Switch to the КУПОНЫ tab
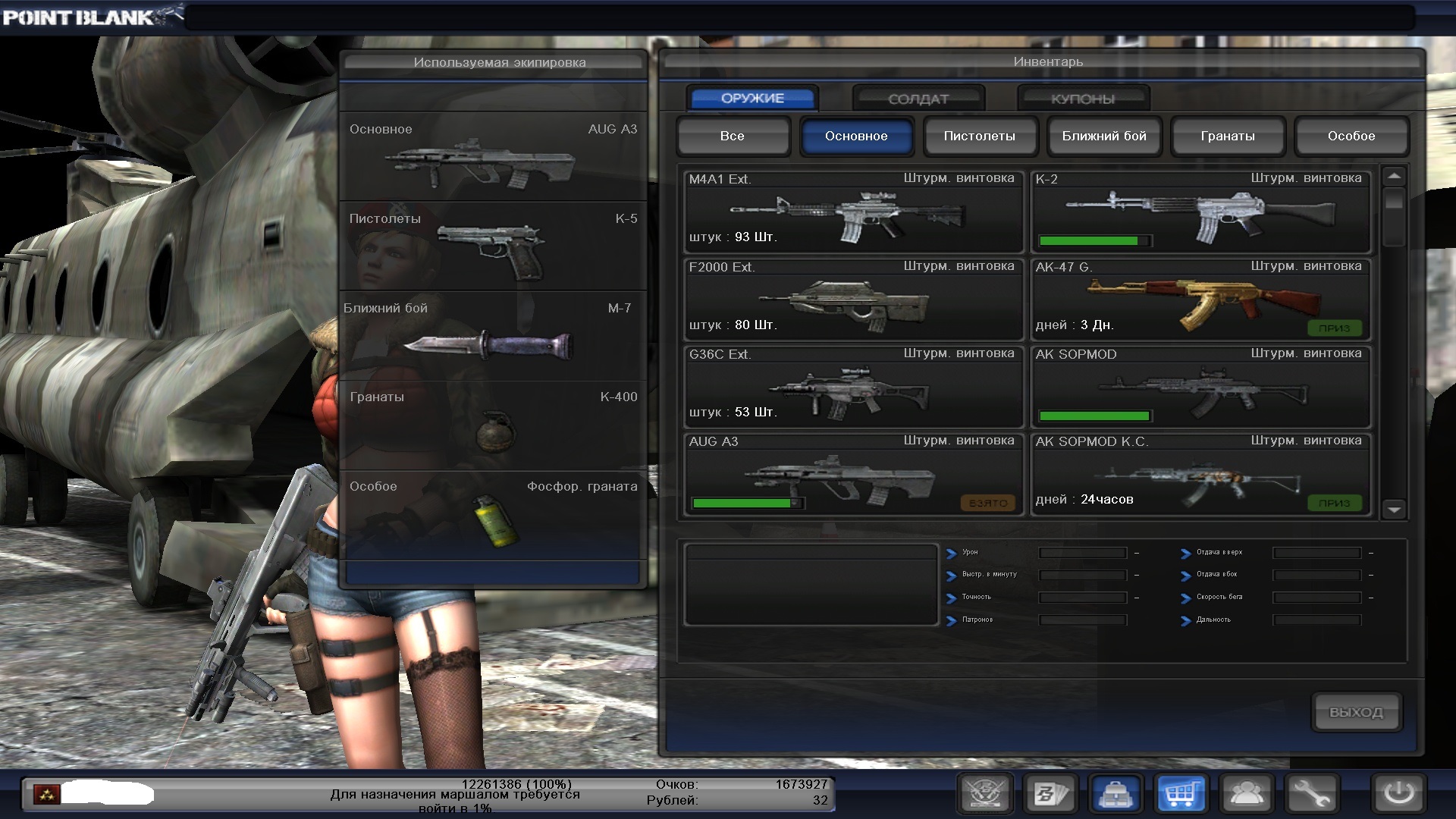 tap(1083, 99)
